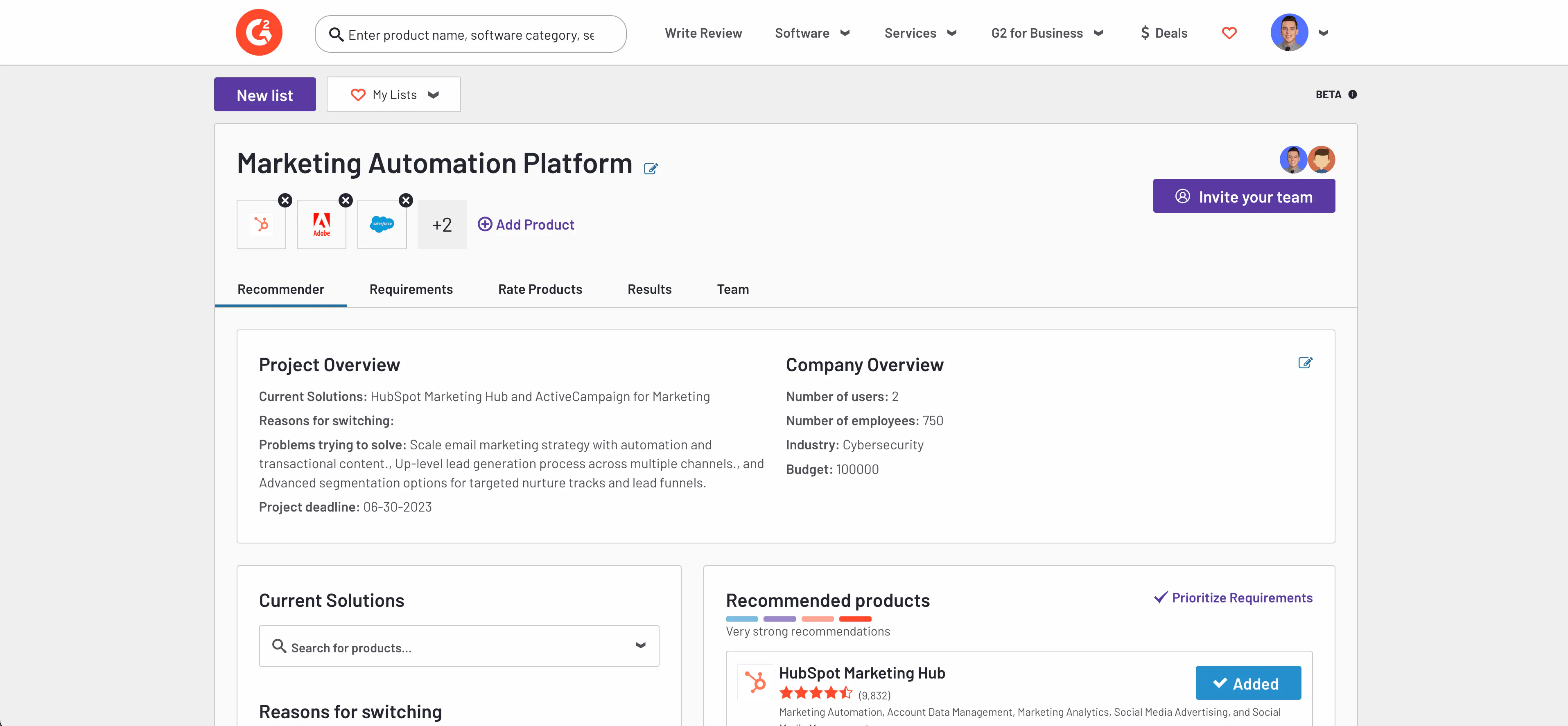
Task: Click the Add Product link
Action: pyautogui.click(x=526, y=225)
